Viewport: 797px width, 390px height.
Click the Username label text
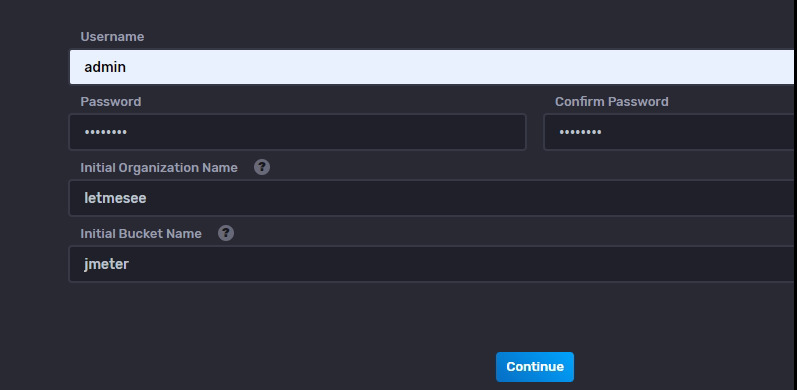[x=112, y=37]
